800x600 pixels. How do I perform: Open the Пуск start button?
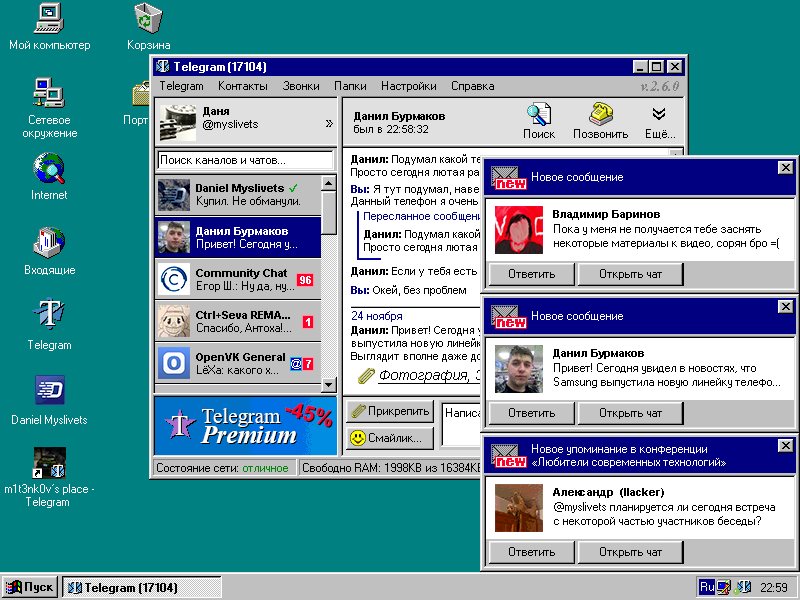pos(30,587)
